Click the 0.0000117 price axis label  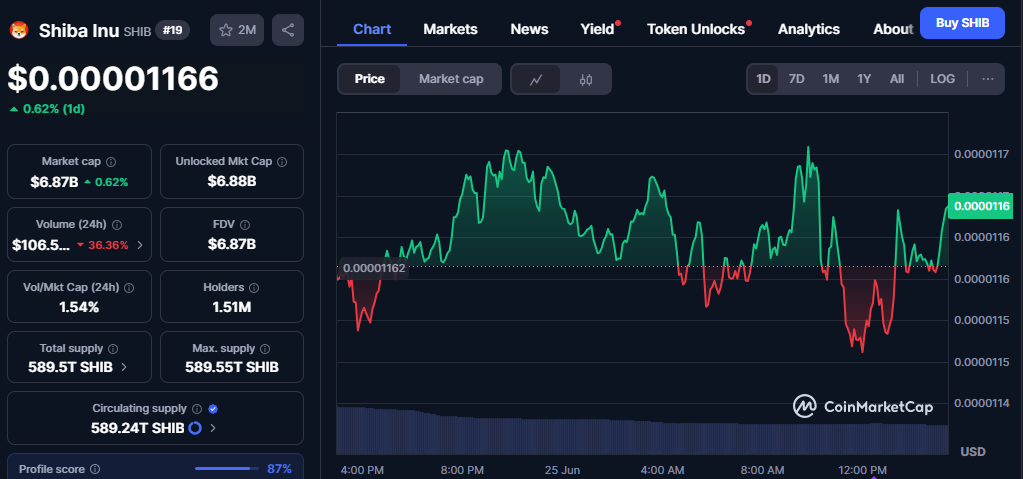coord(982,155)
